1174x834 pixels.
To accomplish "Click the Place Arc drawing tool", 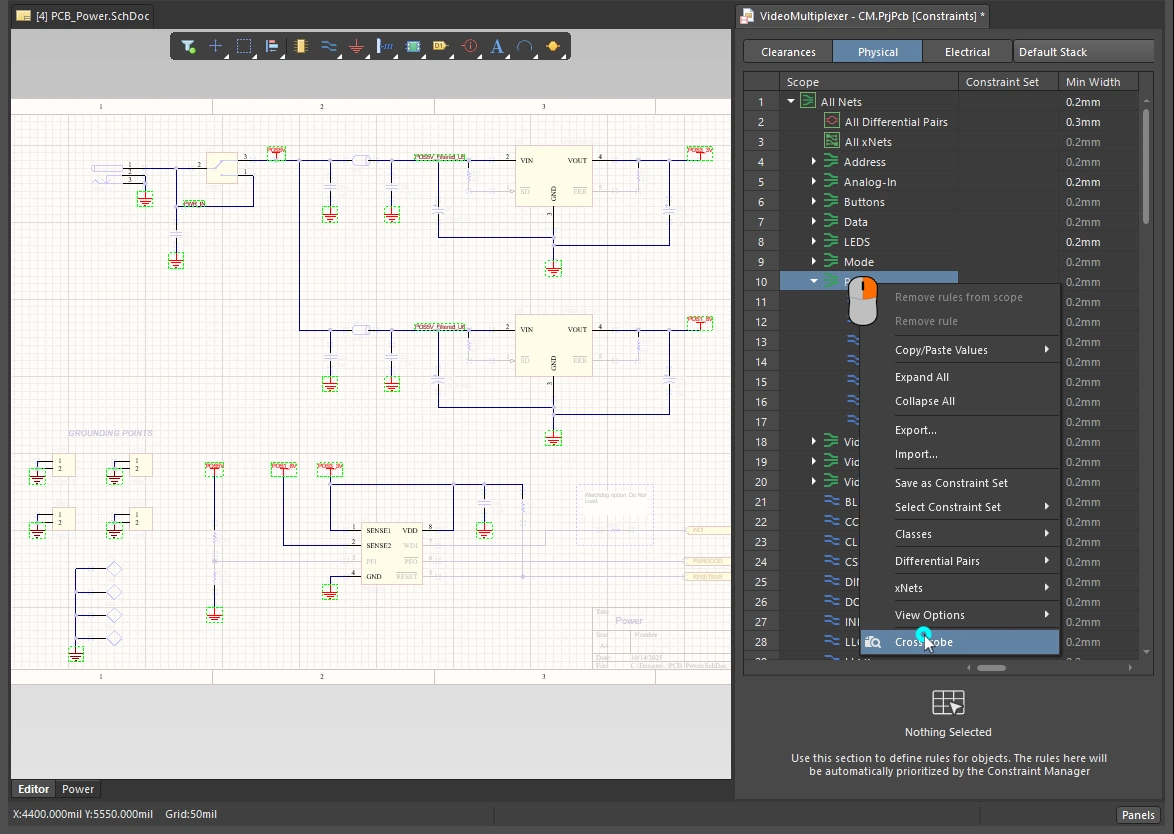I will (x=524, y=46).
